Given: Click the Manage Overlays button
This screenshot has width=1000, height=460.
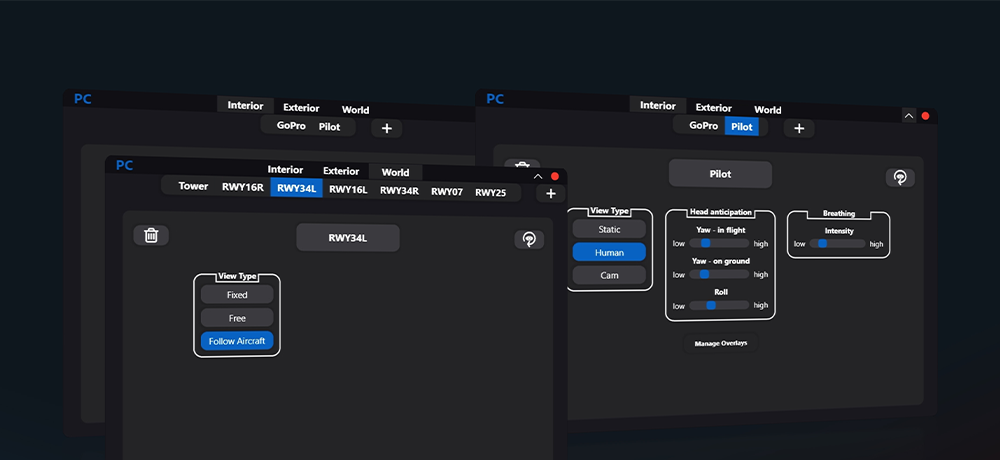Looking at the screenshot, I should coord(720,343).
